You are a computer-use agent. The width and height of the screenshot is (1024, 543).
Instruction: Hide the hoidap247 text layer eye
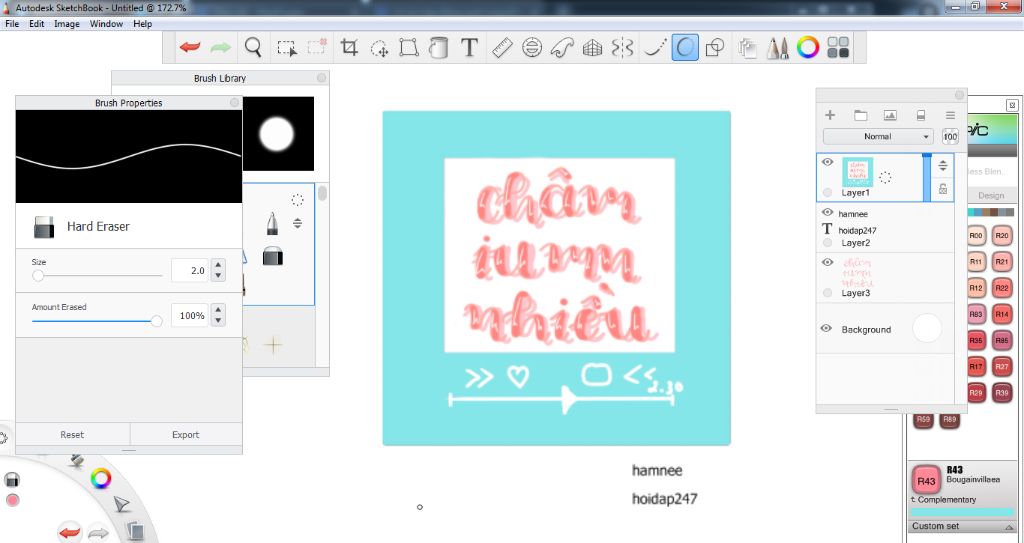coord(827,212)
